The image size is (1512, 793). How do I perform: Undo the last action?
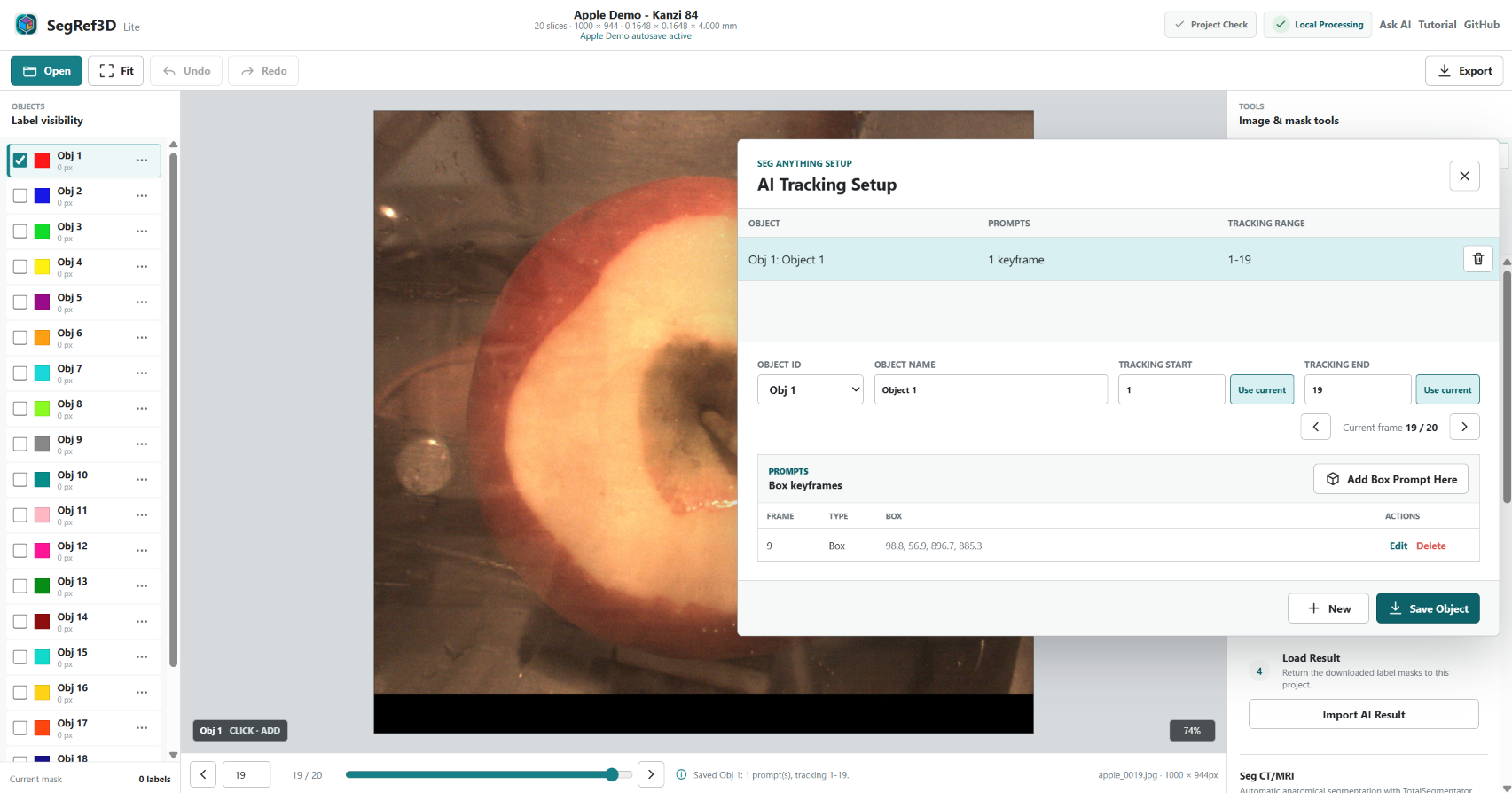click(x=186, y=71)
